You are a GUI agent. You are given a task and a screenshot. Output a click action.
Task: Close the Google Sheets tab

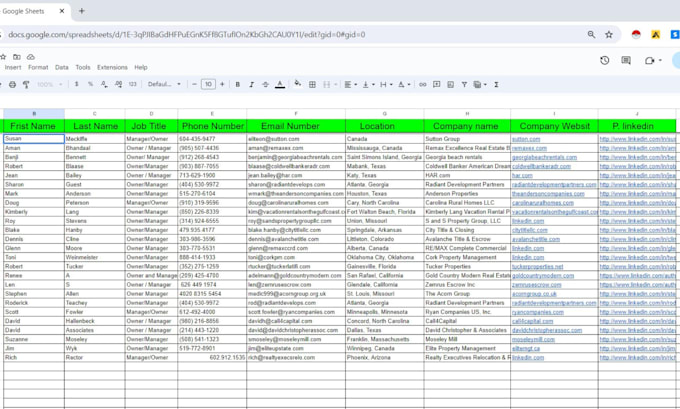[62, 11]
